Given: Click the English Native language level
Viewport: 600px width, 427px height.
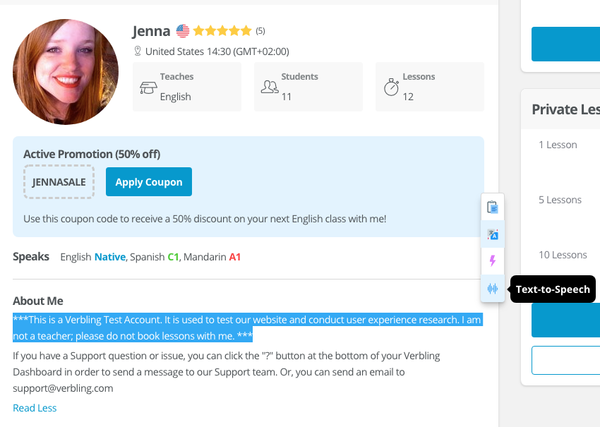Looking at the screenshot, I should tap(93, 257).
